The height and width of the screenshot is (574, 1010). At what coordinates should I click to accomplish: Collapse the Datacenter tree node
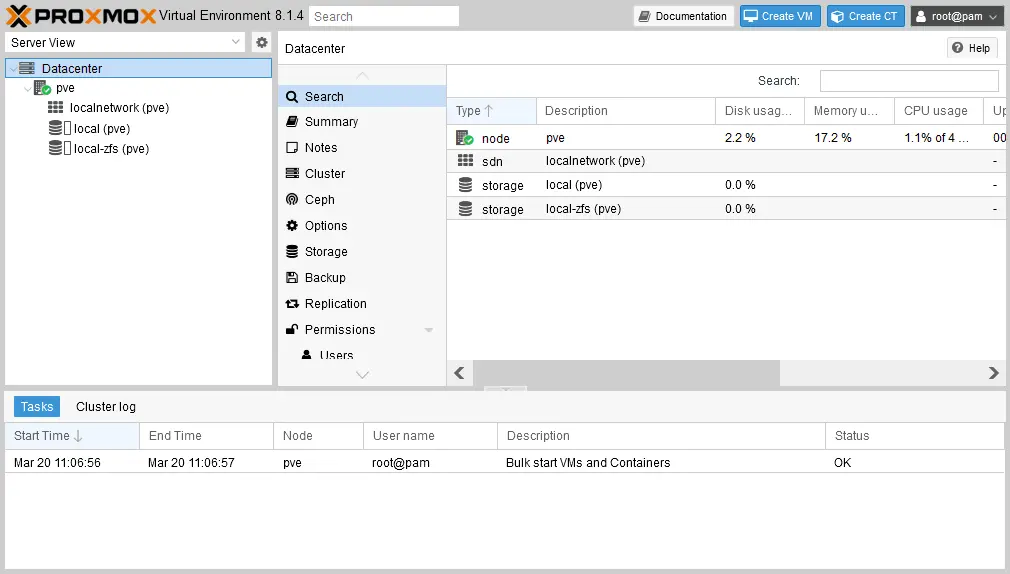coord(14,69)
